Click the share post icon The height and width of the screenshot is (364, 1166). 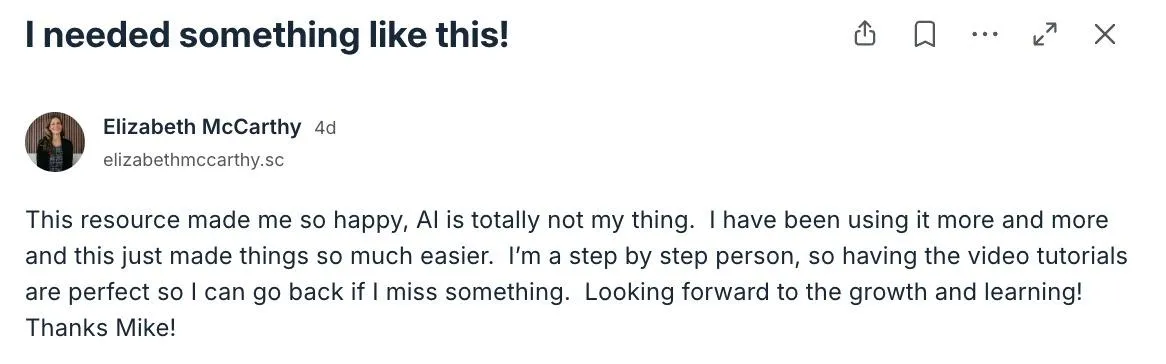[865, 34]
